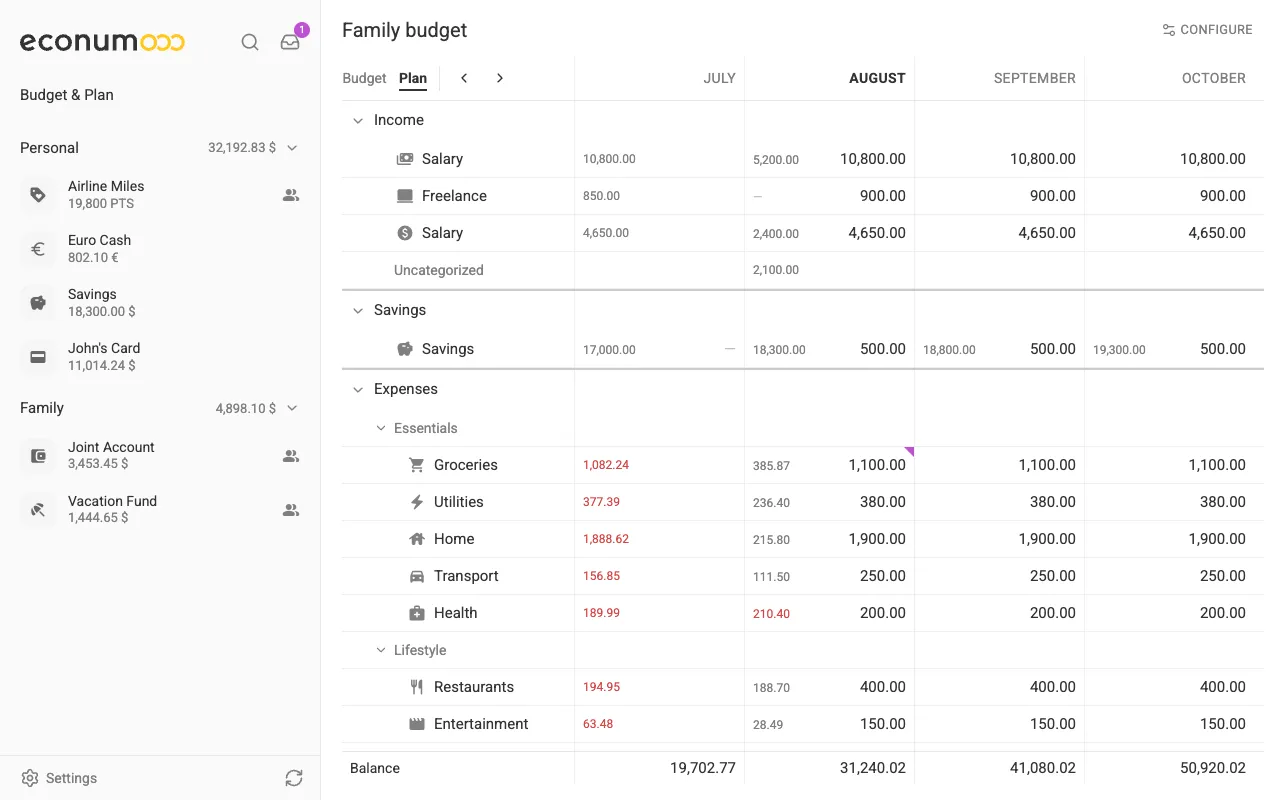Open the search icon in the sidebar
This screenshot has height=800, width=1280.
coord(250,42)
